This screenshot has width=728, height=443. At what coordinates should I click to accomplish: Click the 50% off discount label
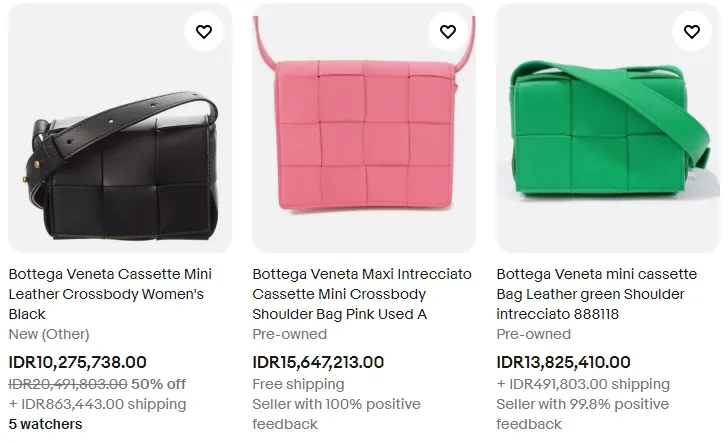(x=159, y=384)
